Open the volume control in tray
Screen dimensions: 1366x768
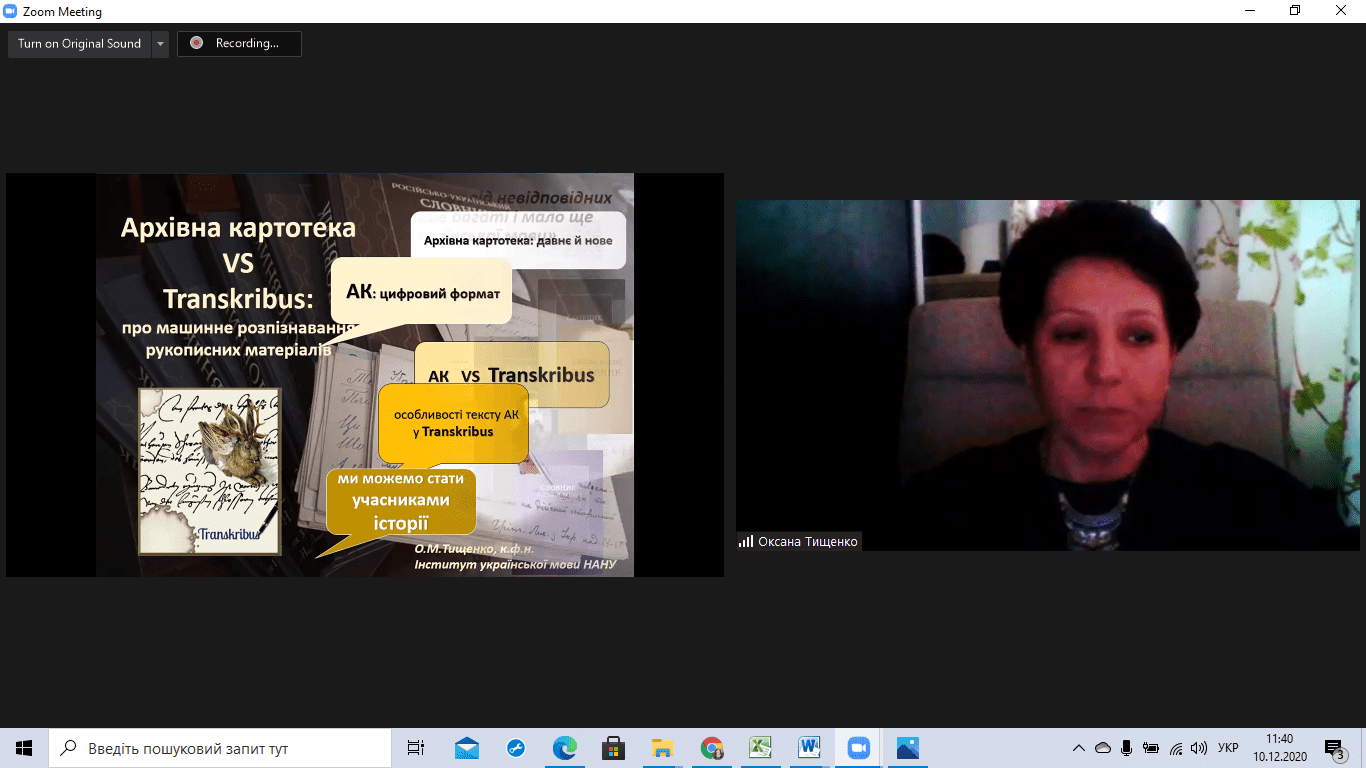coord(1198,748)
